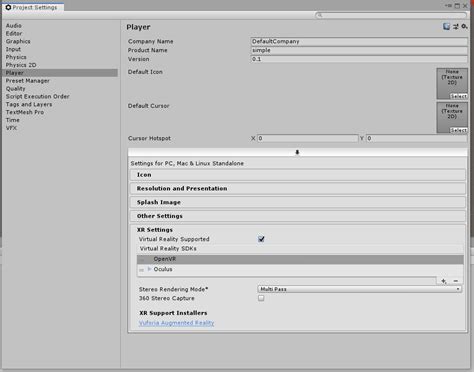This screenshot has height=372, width=474.
Task: Click the Virtual Reality SDKs header
Action: coord(168,249)
